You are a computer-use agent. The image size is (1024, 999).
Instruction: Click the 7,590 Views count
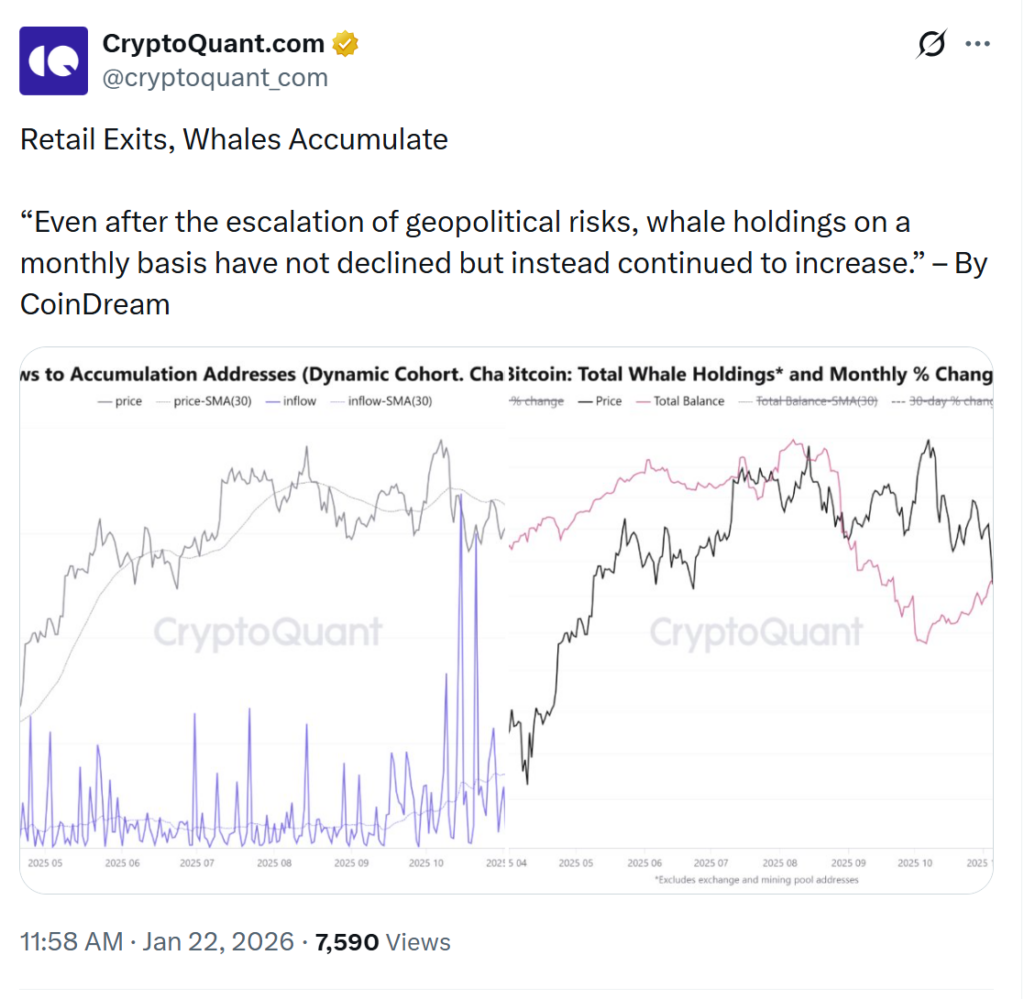[x=383, y=942]
